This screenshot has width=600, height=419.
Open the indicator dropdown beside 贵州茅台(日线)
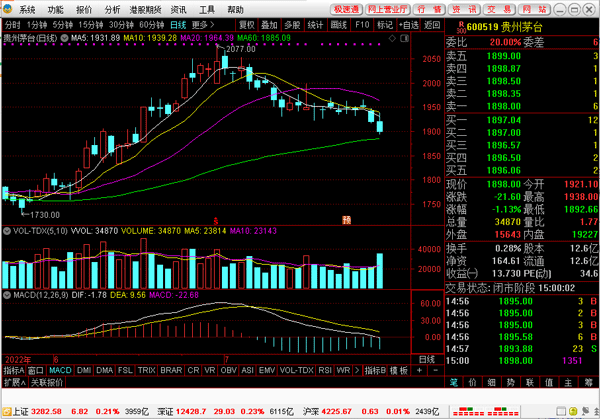coord(64,38)
